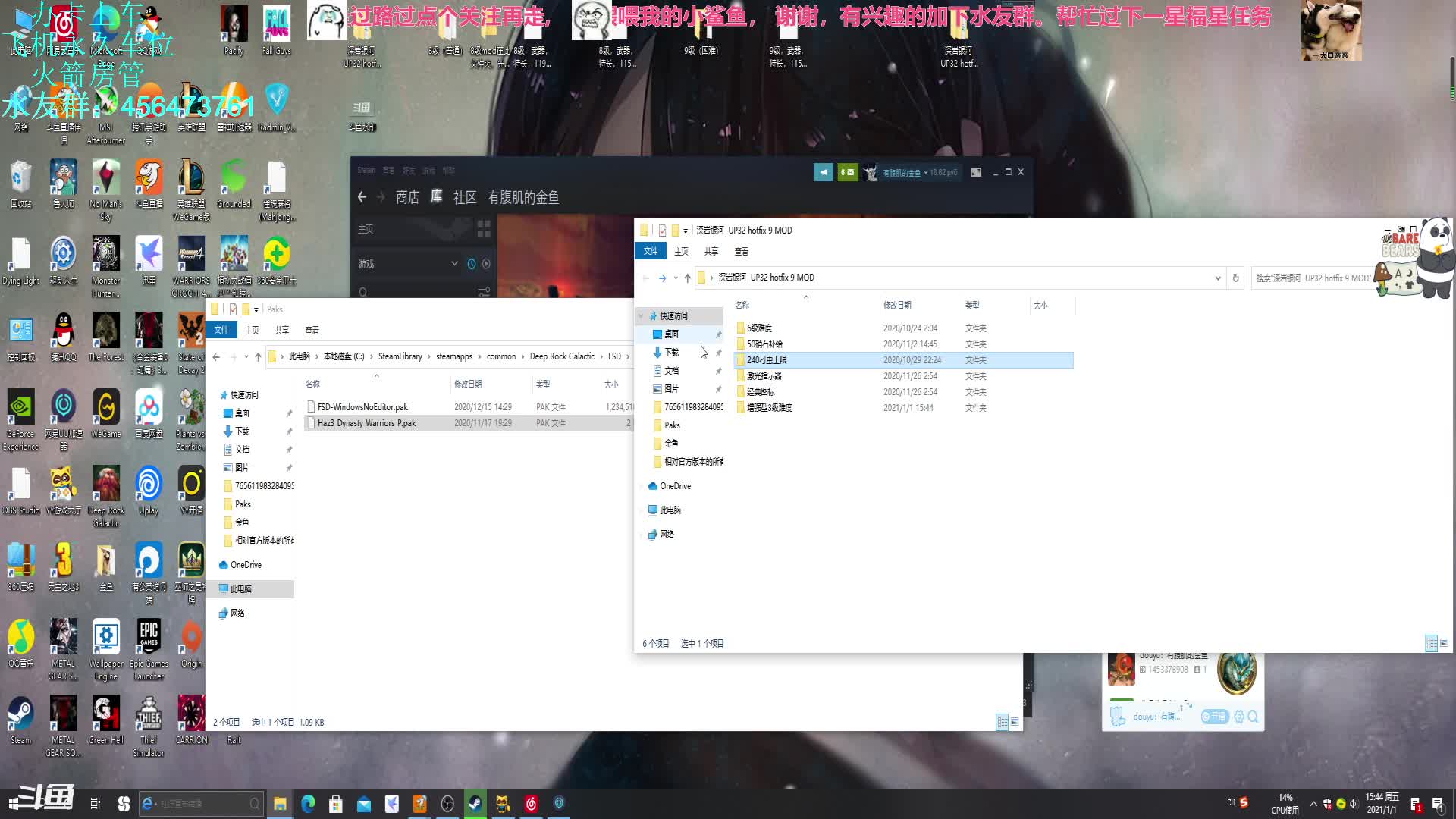The width and height of the screenshot is (1456, 819).
Task: Open the CARRION desktop shortcut
Action: pos(191,720)
